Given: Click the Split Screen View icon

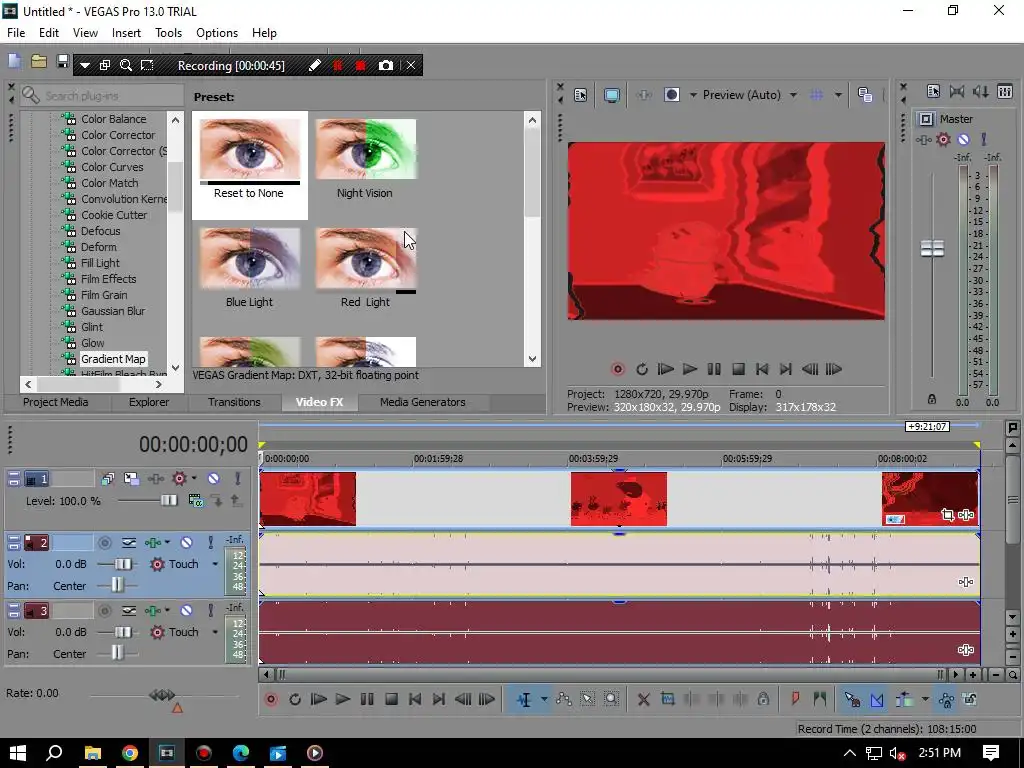Looking at the screenshot, I should click(671, 95).
